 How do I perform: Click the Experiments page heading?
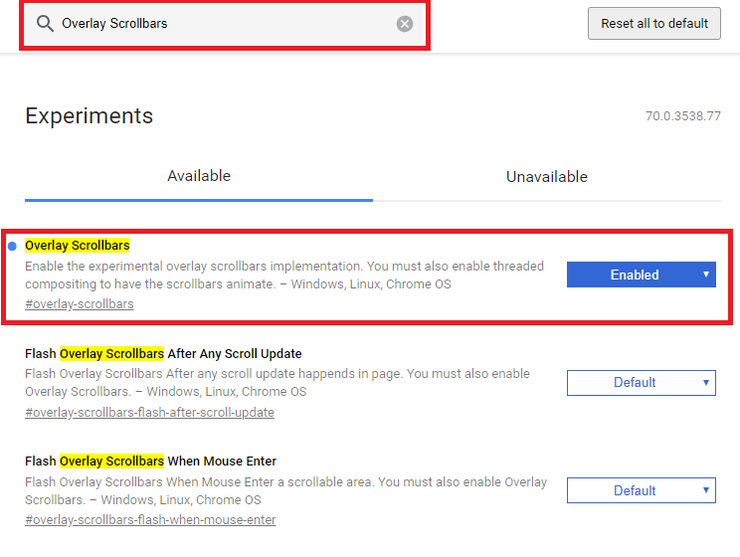coord(89,116)
